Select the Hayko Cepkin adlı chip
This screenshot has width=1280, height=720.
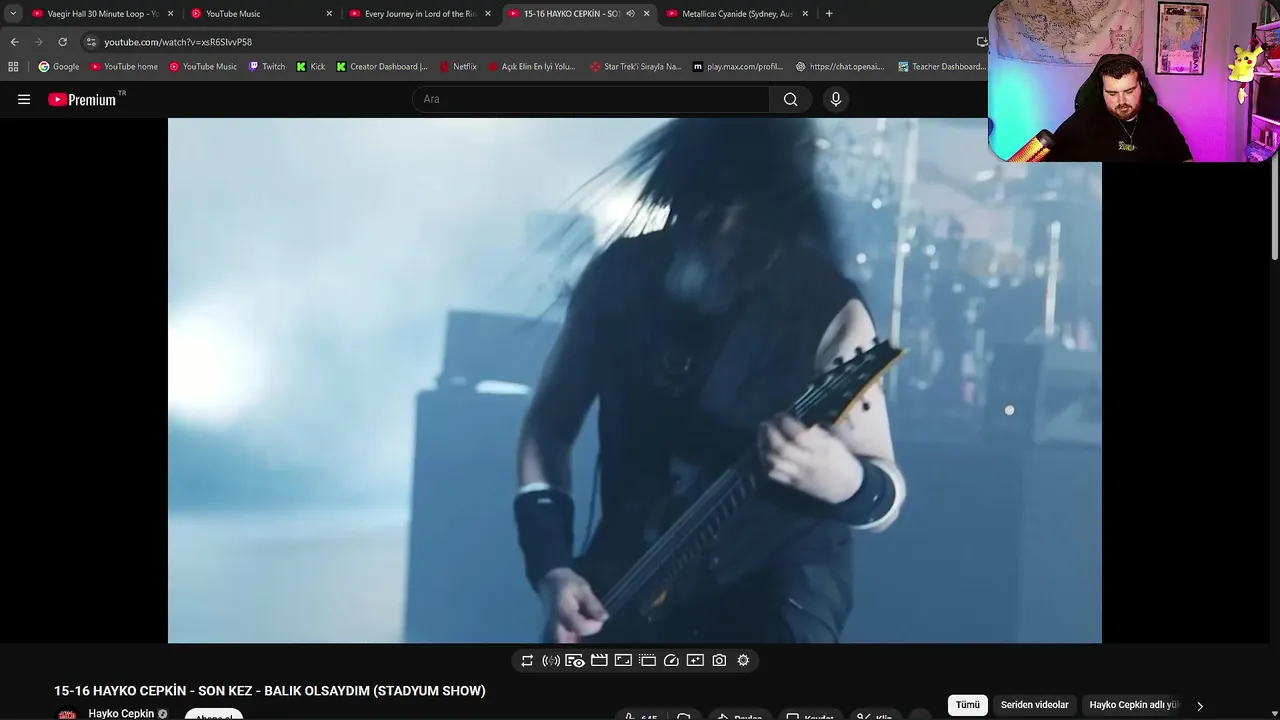[1134, 705]
